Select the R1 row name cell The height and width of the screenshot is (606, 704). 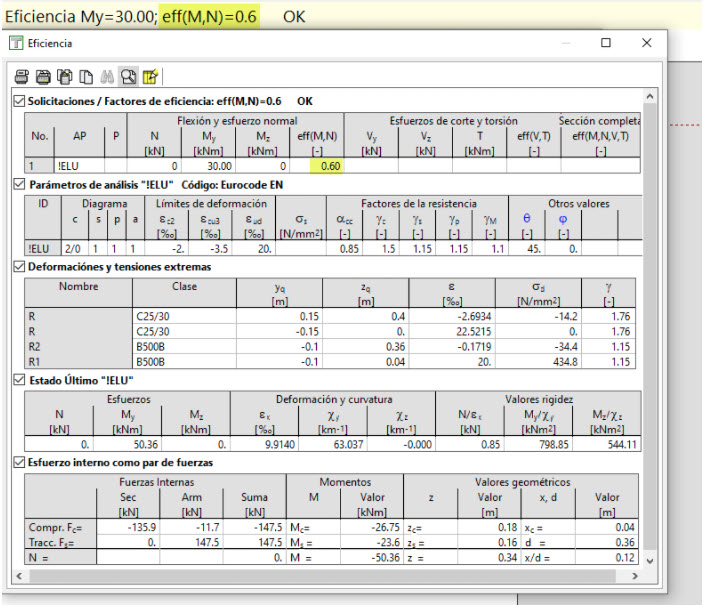(79, 362)
